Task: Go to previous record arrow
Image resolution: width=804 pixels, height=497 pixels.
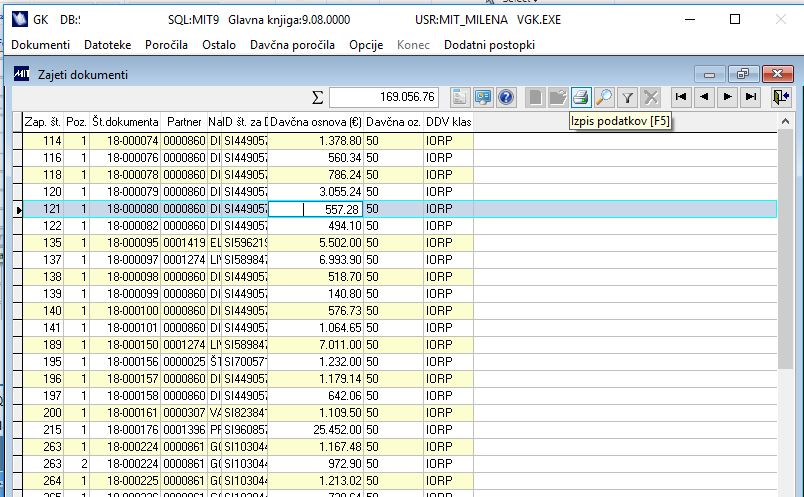Action: 705,97
